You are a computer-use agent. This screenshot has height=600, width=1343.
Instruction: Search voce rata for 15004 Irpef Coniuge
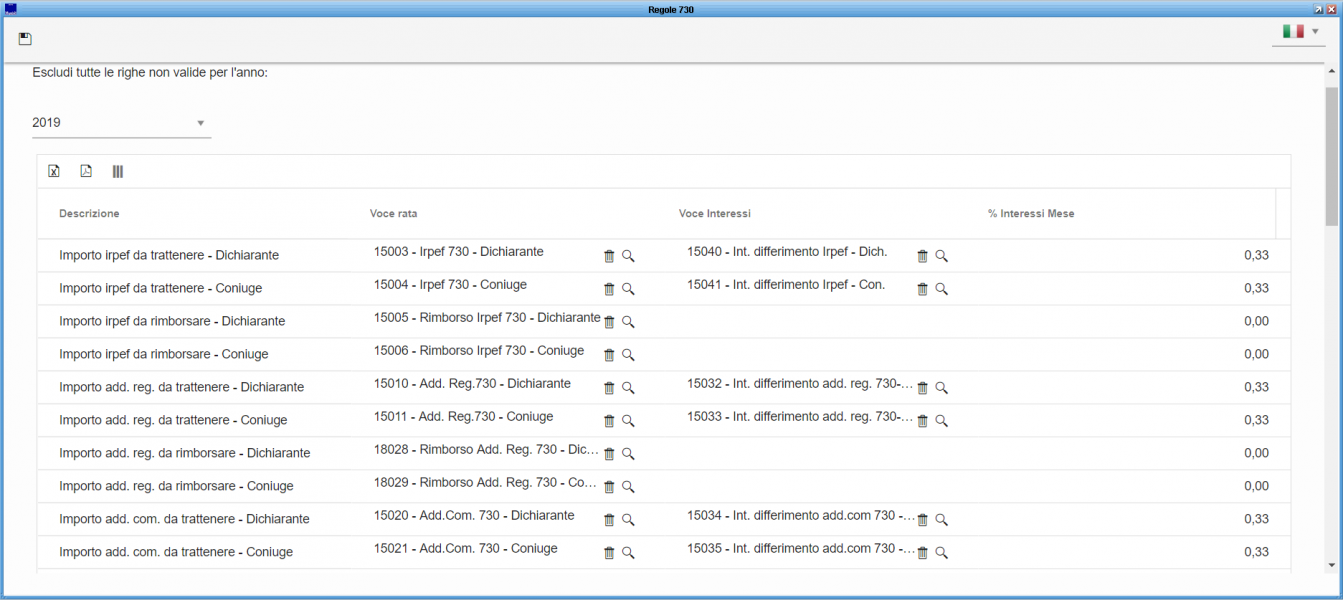628,289
